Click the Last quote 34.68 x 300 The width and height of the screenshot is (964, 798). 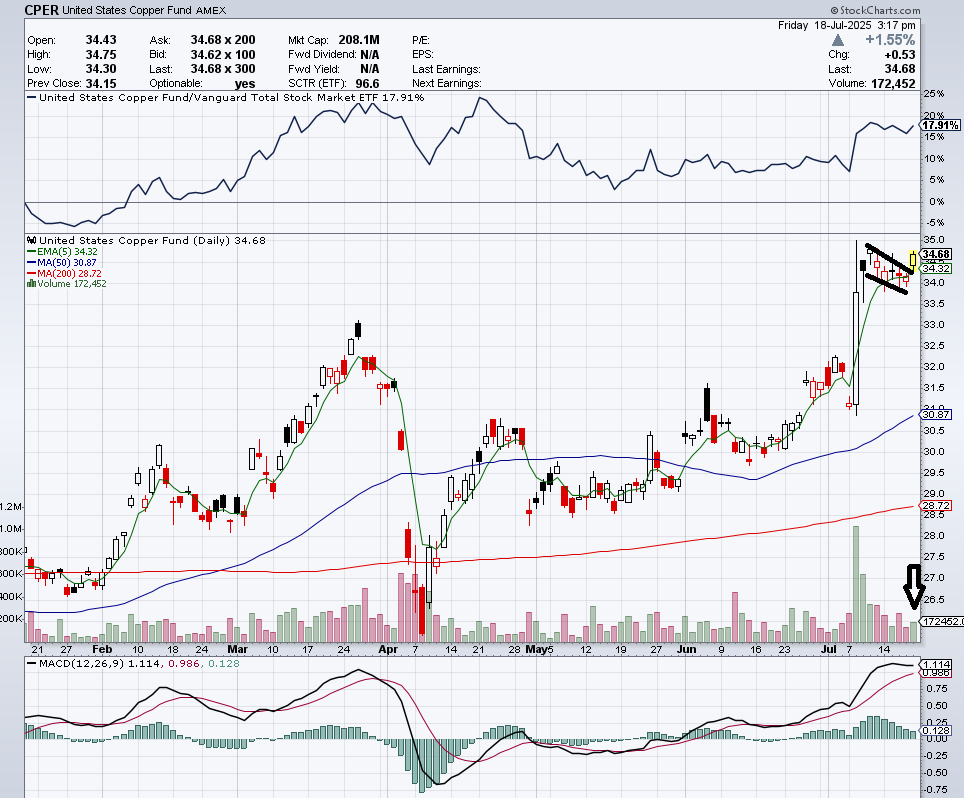[223, 69]
